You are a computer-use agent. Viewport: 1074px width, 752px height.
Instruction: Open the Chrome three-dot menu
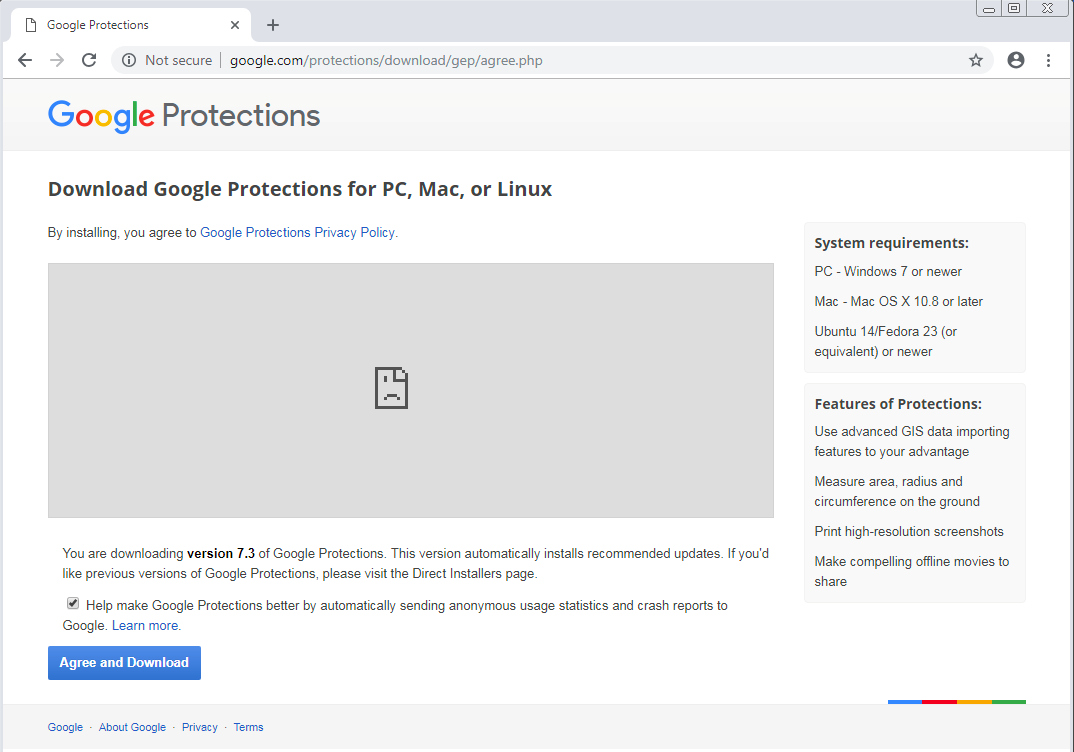click(x=1048, y=60)
